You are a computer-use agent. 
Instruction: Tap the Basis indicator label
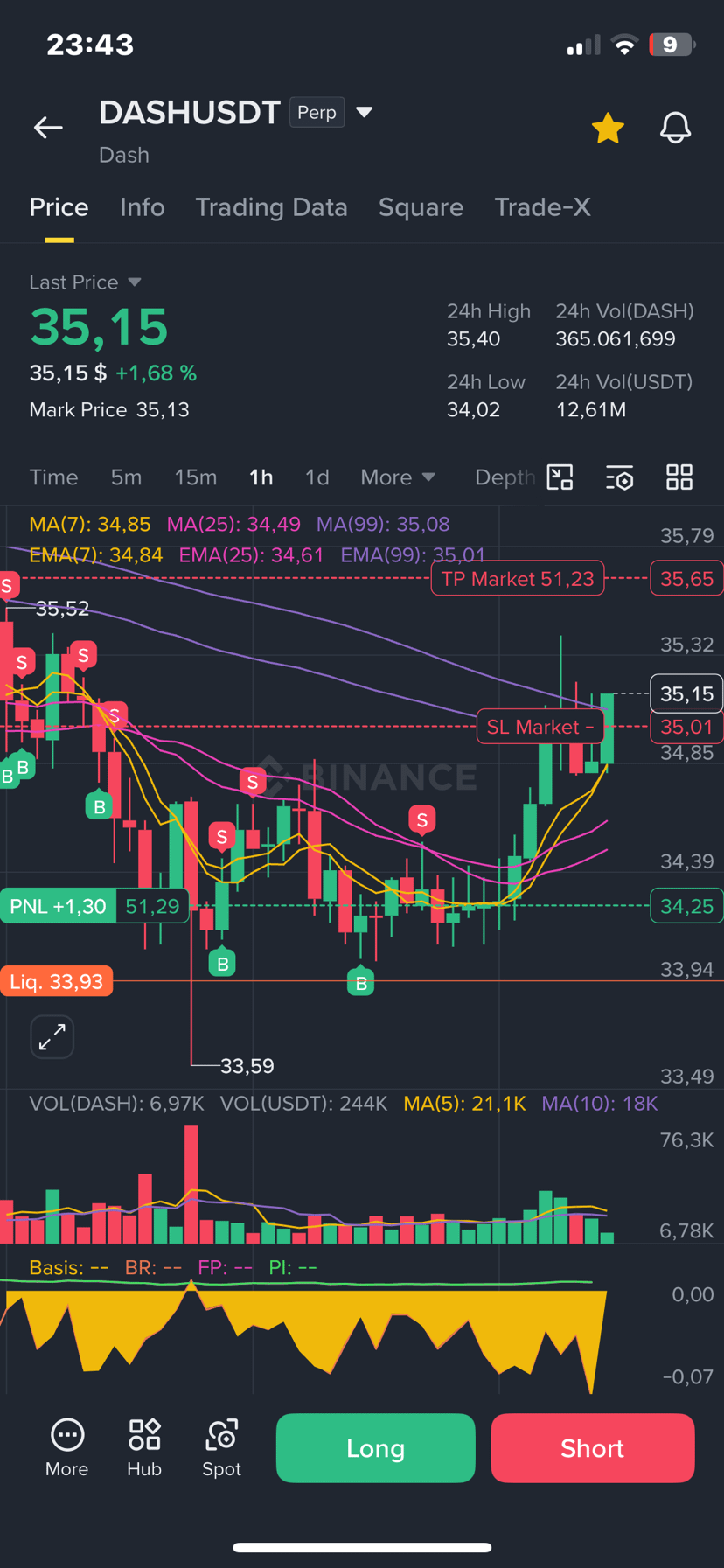[x=69, y=1267]
